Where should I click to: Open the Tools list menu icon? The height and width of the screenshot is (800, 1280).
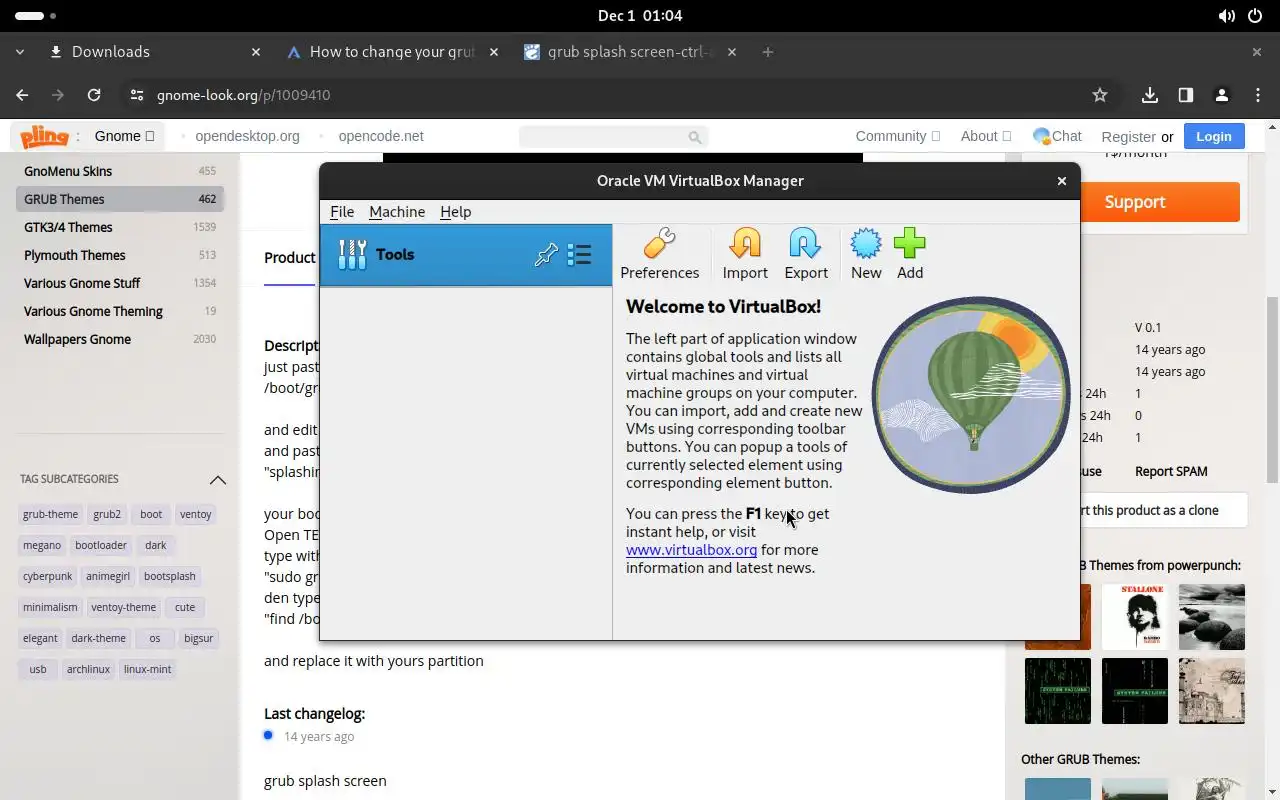click(x=579, y=255)
